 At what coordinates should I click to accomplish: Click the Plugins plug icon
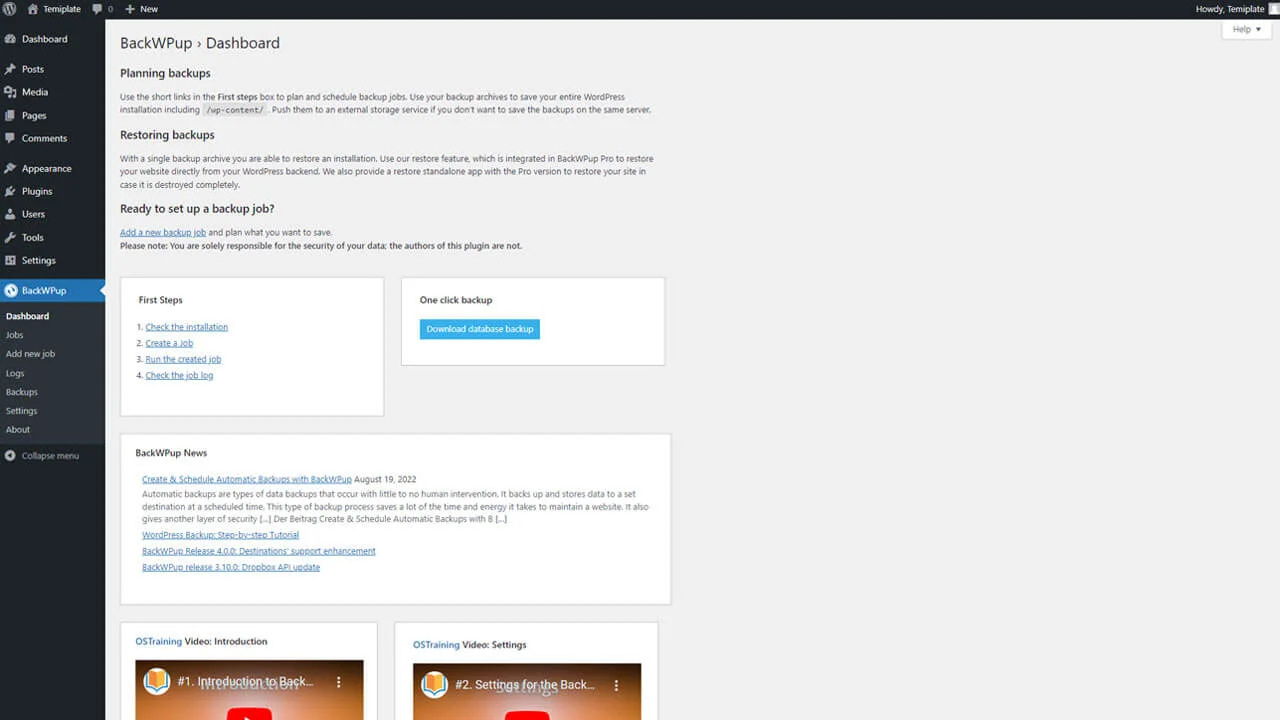click(x=10, y=191)
